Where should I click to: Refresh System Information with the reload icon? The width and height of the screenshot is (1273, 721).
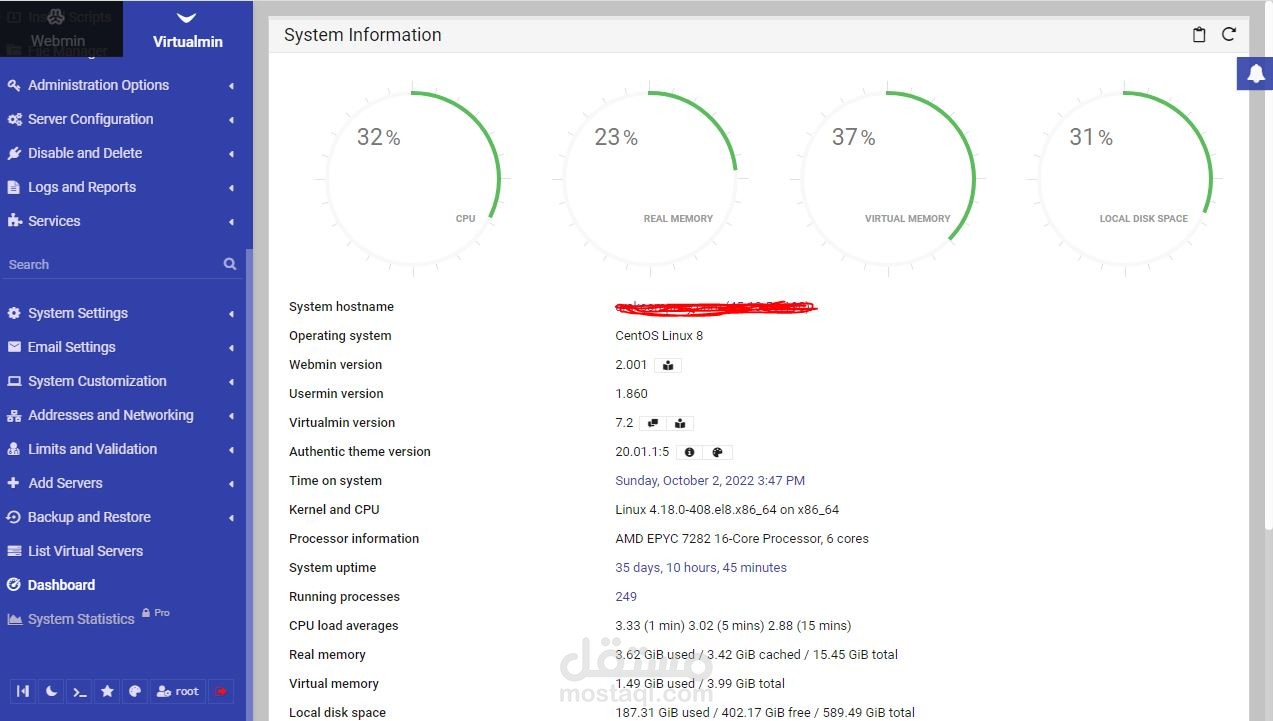(x=1229, y=34)
